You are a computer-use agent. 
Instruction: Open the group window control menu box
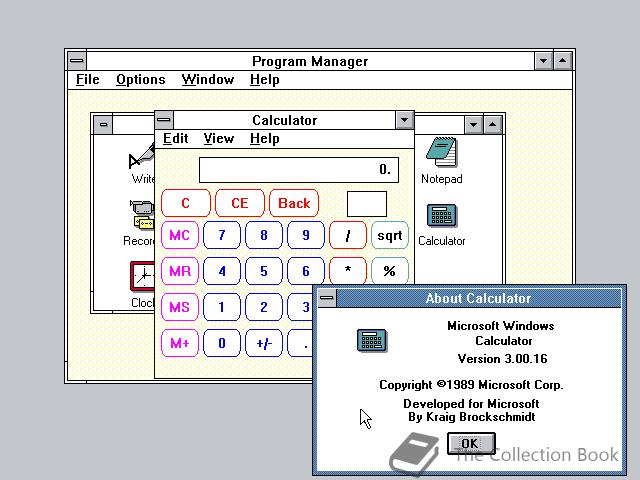tap(103, 124)
